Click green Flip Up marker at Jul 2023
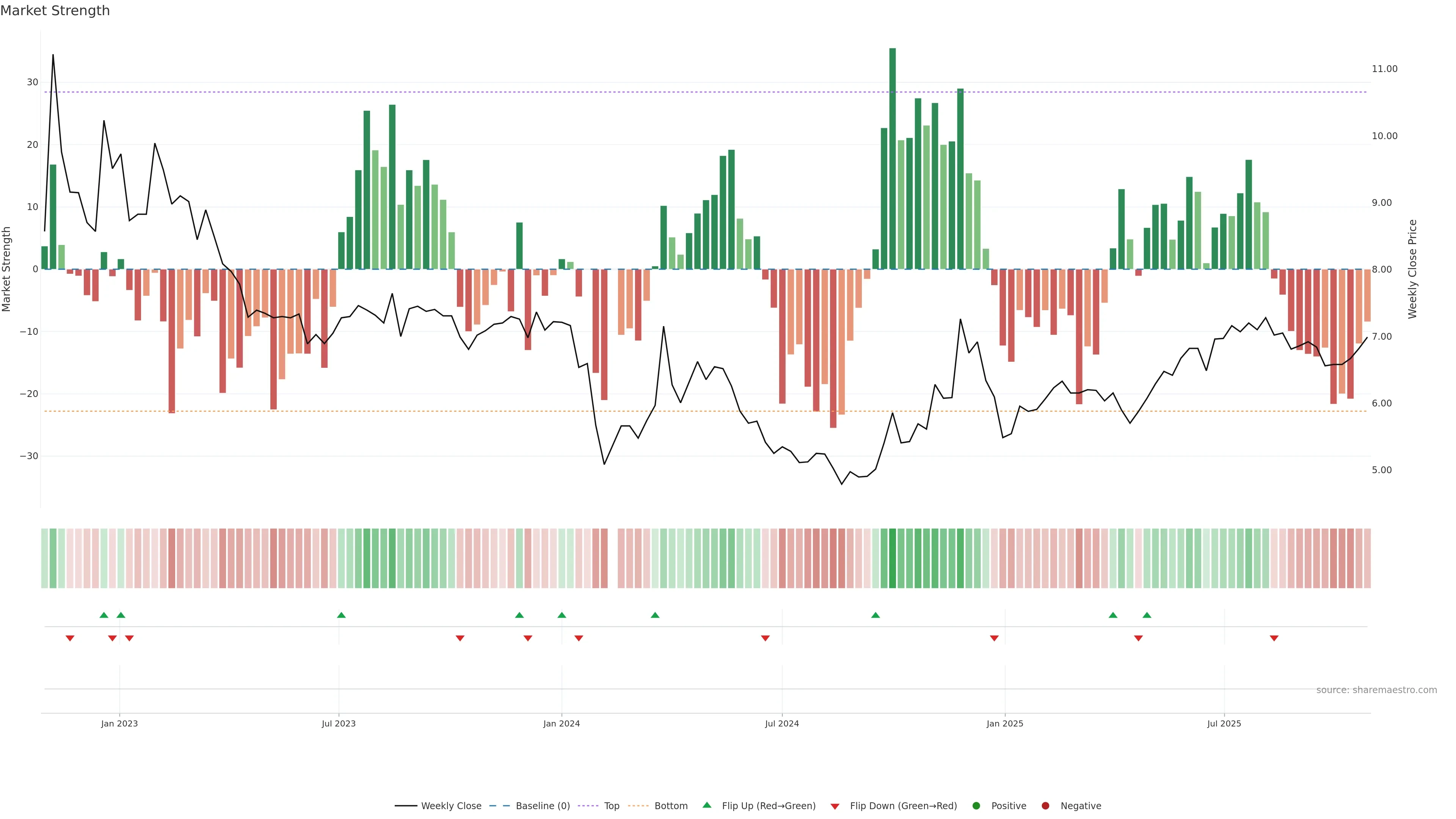Viewport: 1456px width, 819px height. [341, 615]
